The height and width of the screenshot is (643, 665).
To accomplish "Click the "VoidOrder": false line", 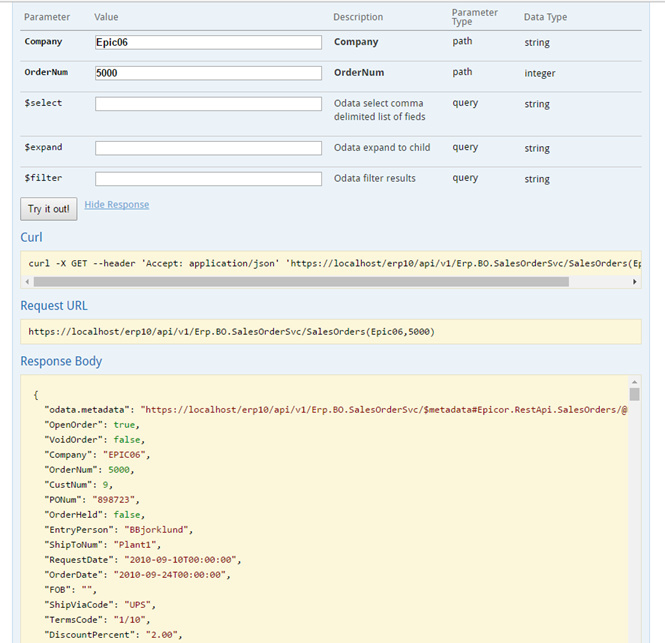I will click(x=95, y=440).
